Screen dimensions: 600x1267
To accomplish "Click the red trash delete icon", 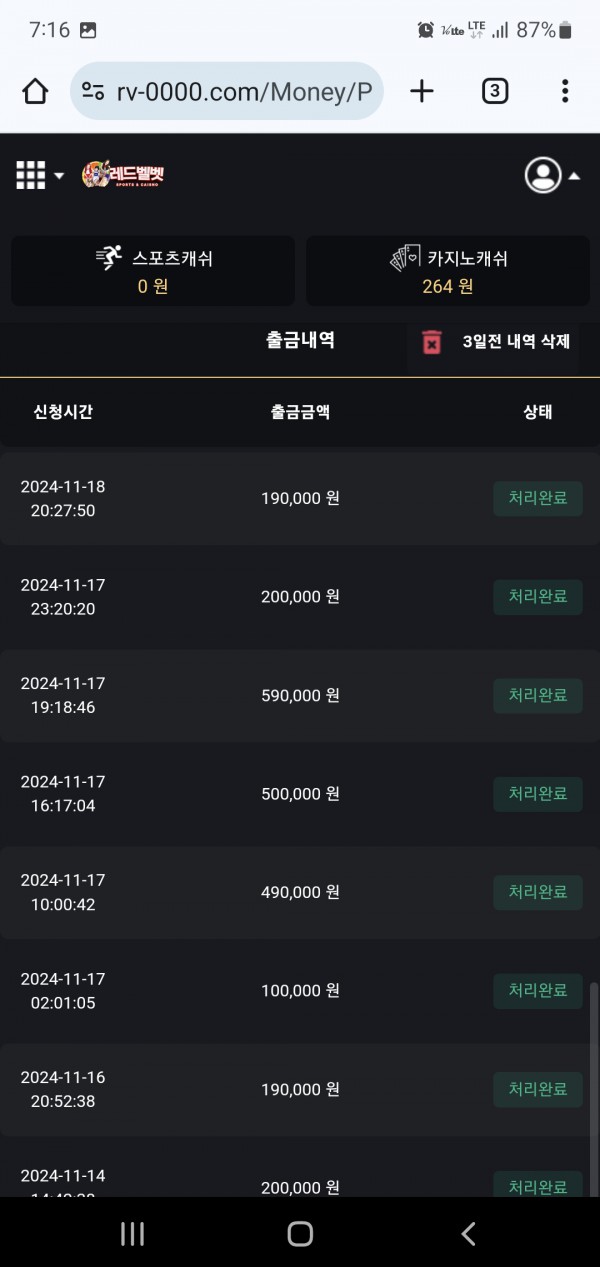I will (431, 342).
